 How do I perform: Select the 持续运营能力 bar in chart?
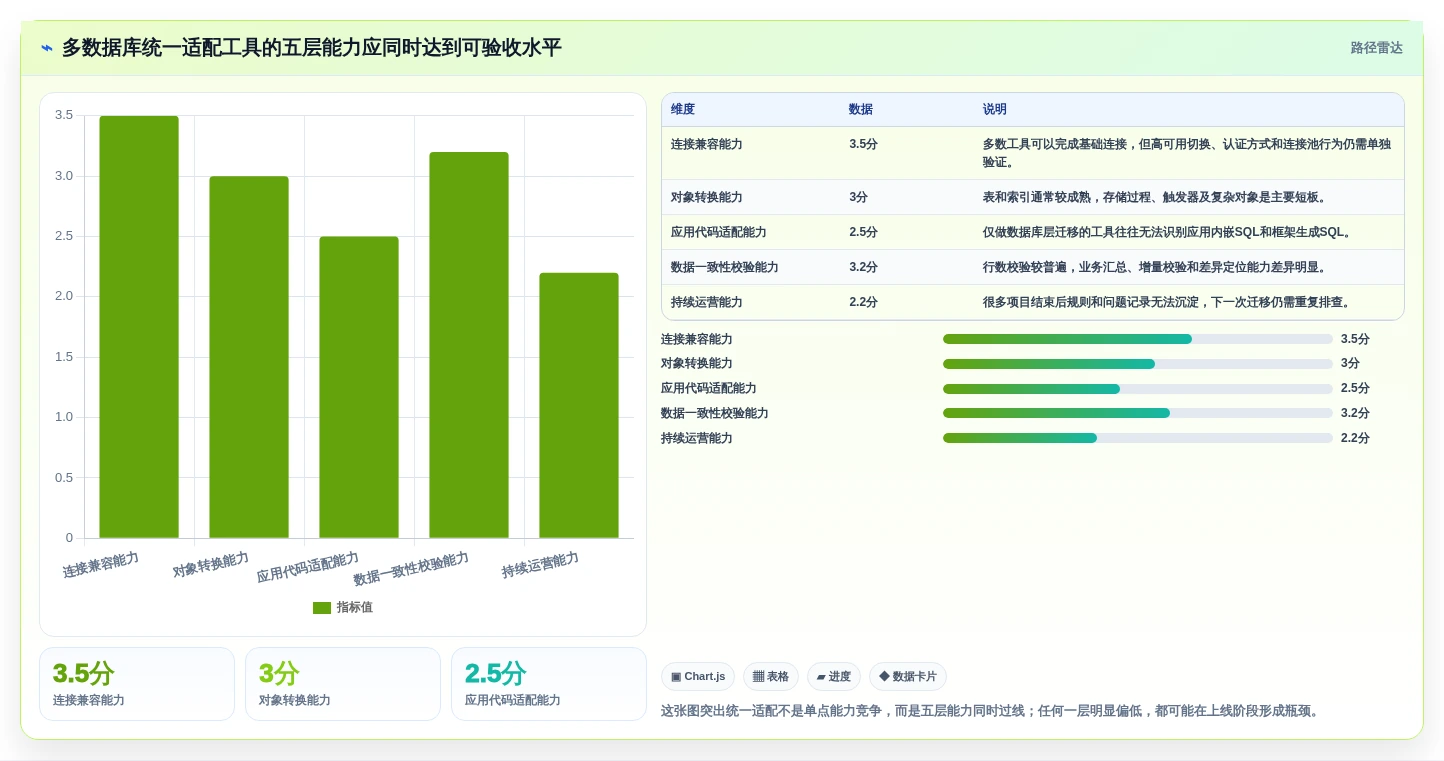click(579, 405)
